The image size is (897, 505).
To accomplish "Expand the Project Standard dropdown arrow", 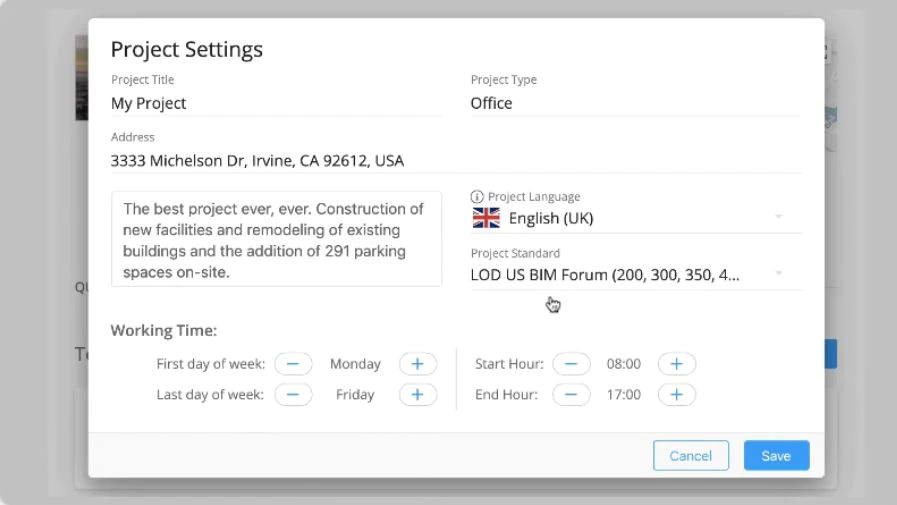I will [x=779, y=273].
